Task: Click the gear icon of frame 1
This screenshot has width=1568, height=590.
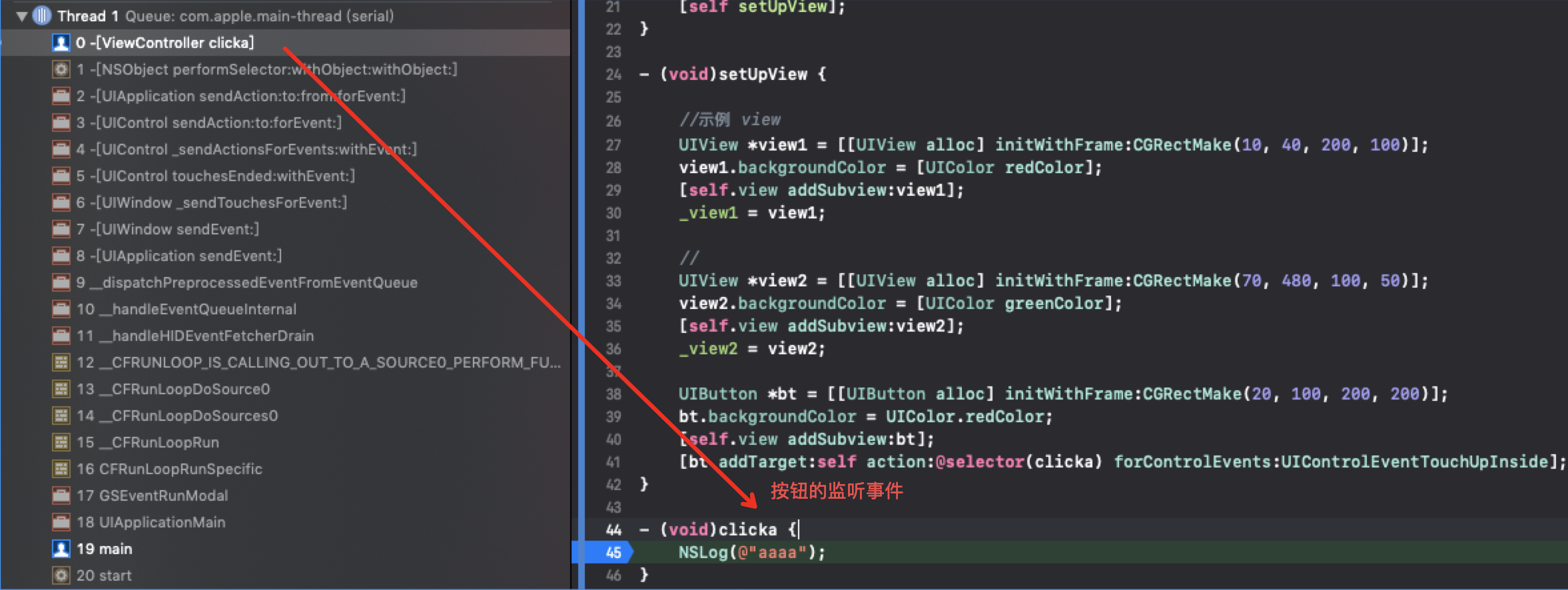Action: click(61, 69)
